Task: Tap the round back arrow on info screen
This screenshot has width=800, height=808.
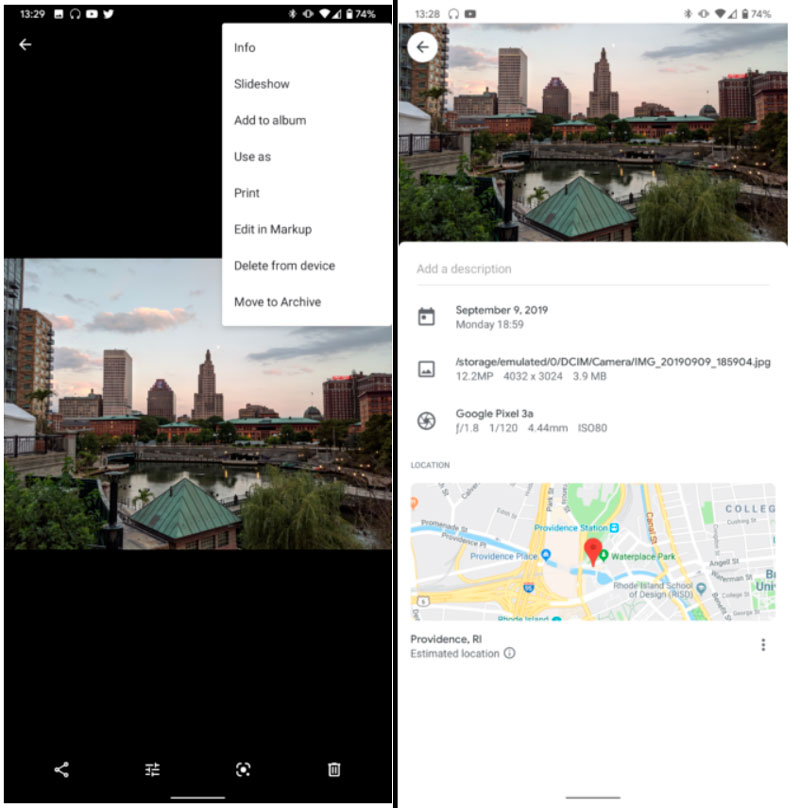Action: 422,47
